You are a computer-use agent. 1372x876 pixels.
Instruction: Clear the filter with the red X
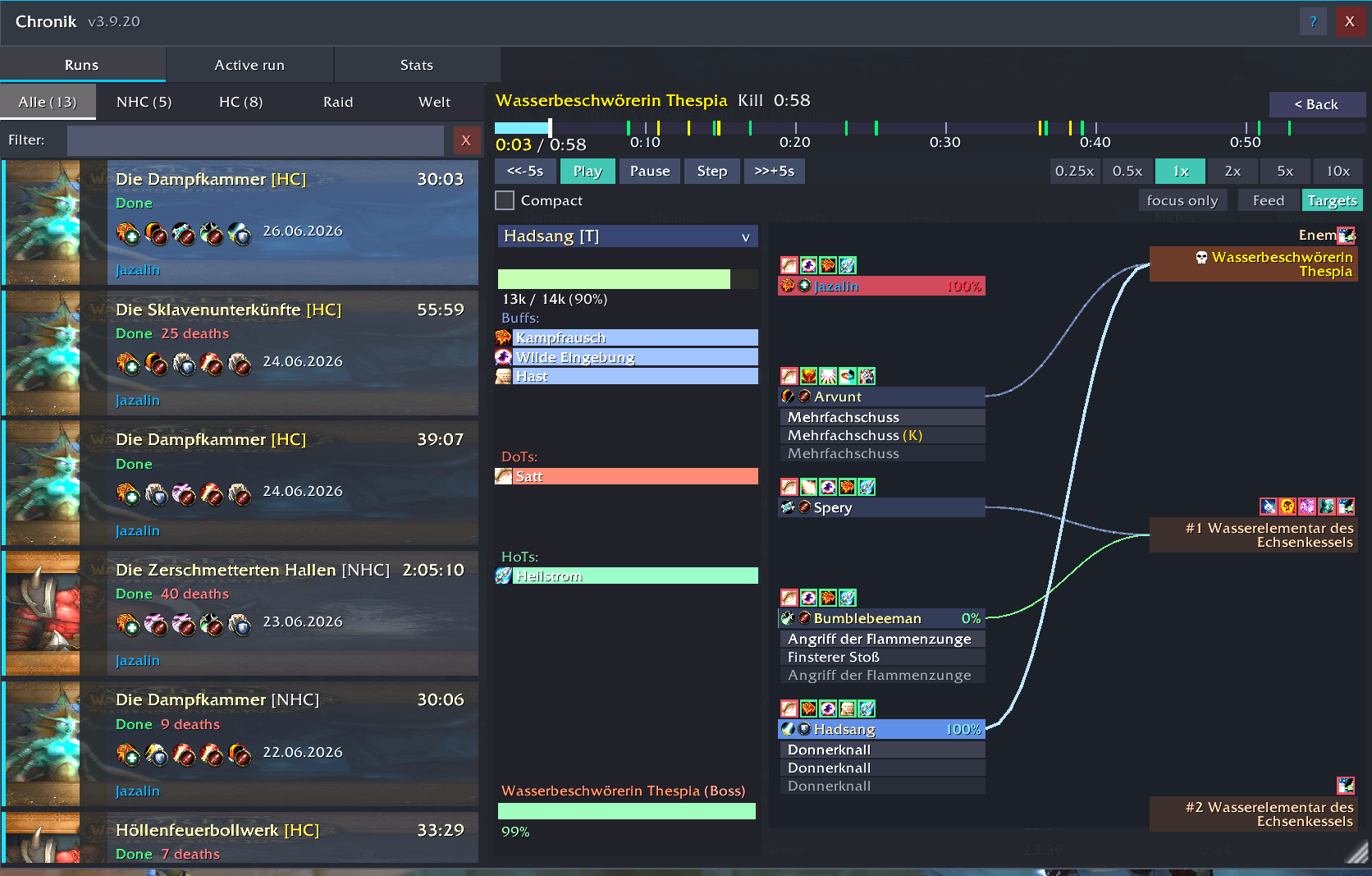pyautogui.click(x=466, y=140)
